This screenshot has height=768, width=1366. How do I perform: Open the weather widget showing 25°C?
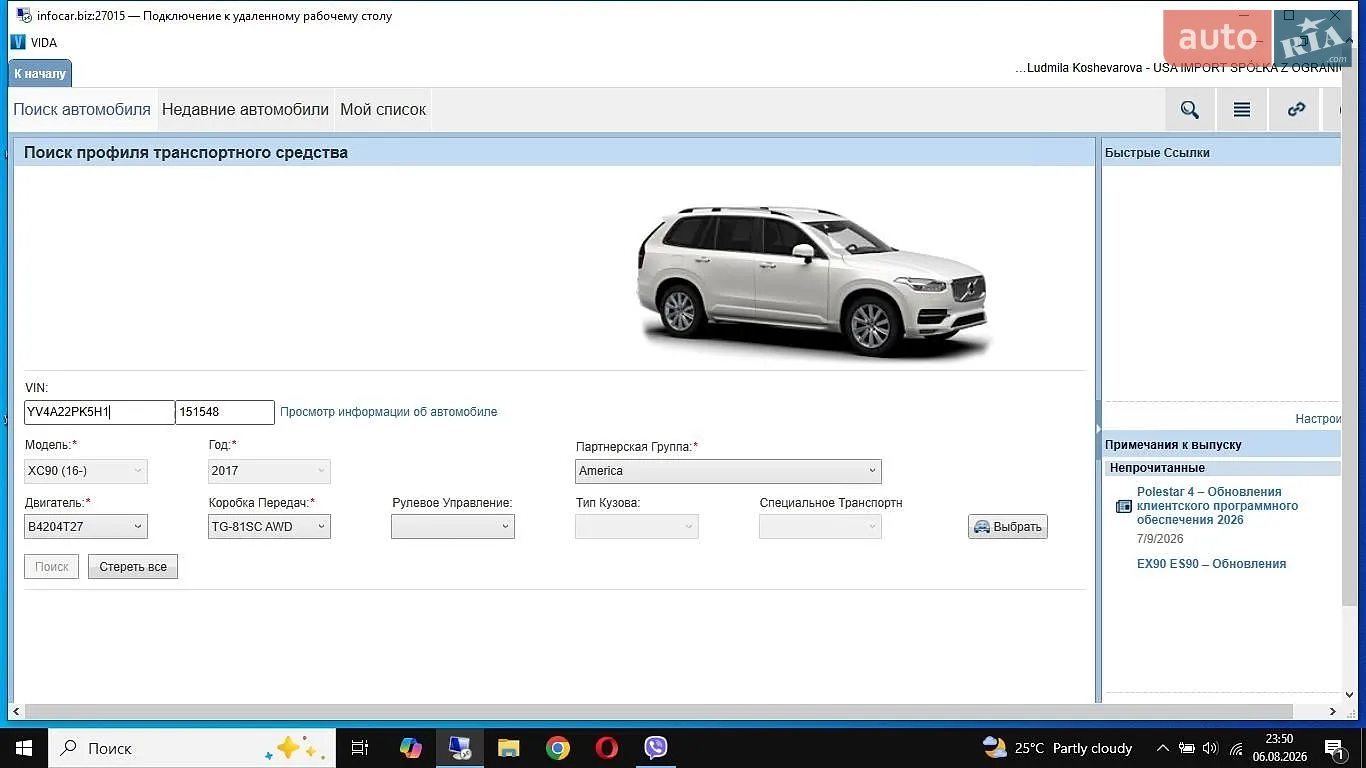coord(1057,748)
